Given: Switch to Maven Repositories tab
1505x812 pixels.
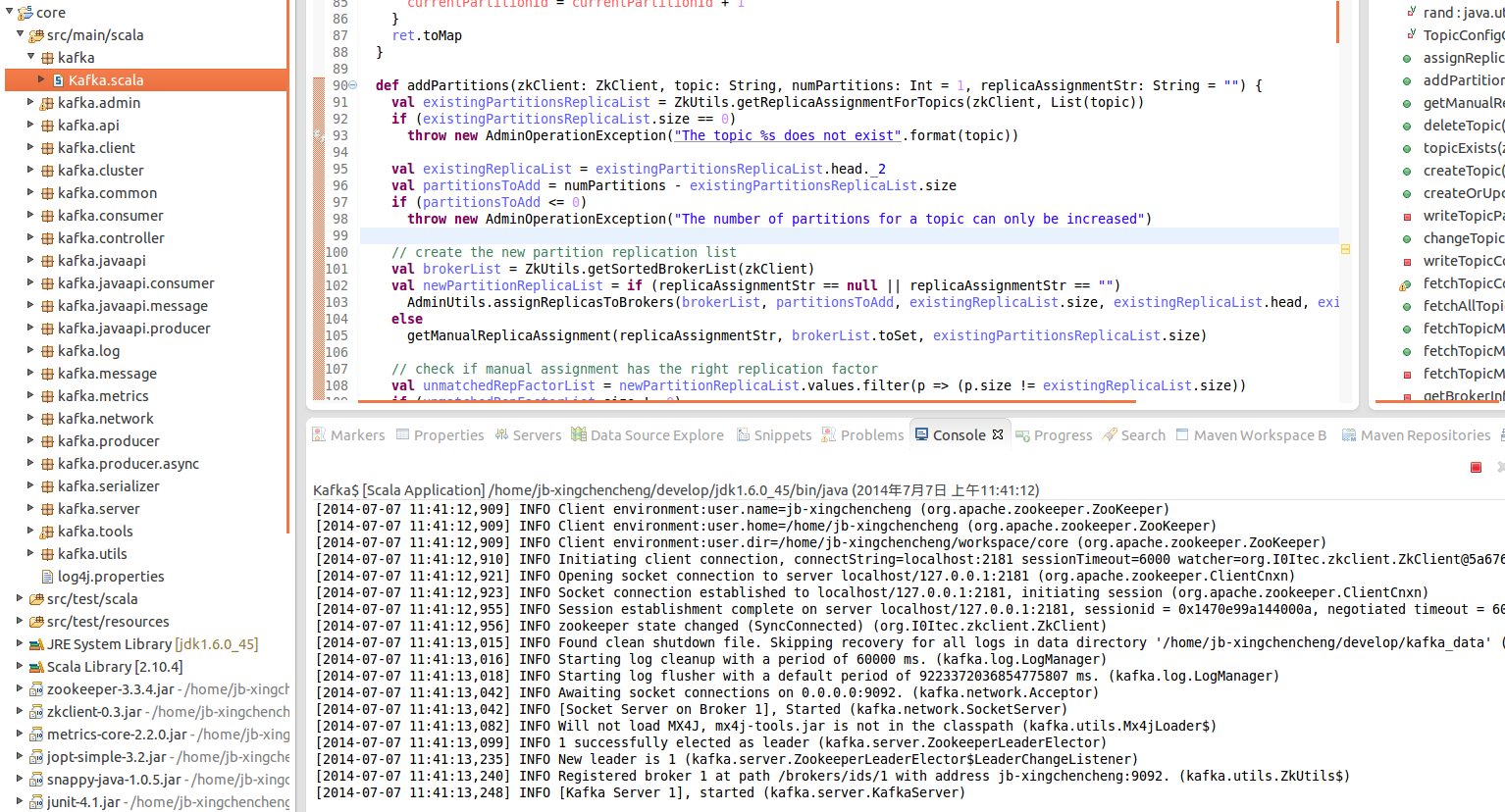Looking at the screenshot, I should (1416, 434).
